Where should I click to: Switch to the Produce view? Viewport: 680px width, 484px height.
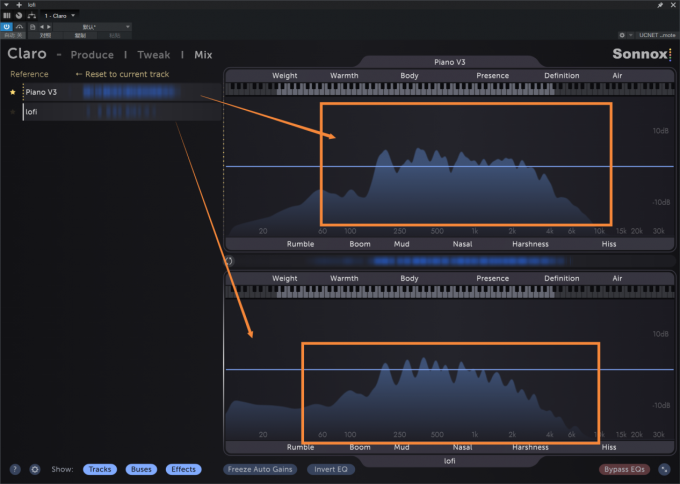(92, 55)
